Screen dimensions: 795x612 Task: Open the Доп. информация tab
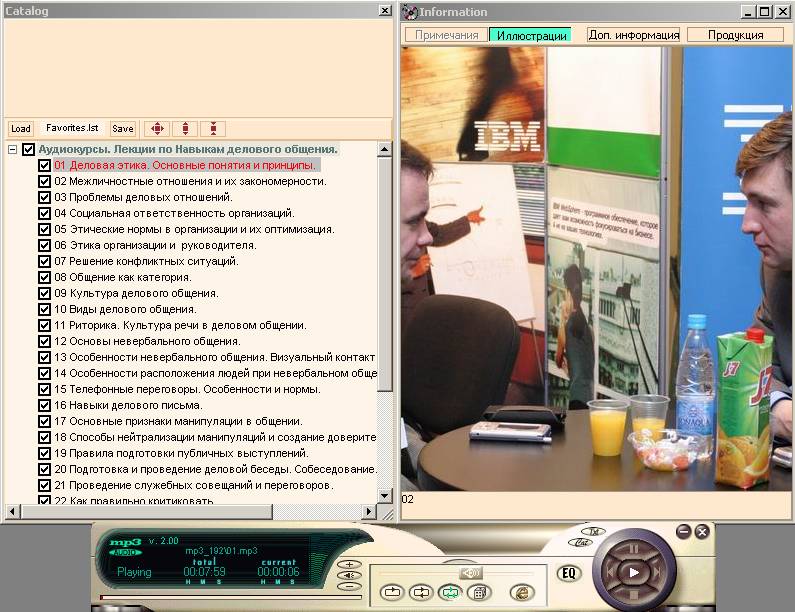click(634, 35)
